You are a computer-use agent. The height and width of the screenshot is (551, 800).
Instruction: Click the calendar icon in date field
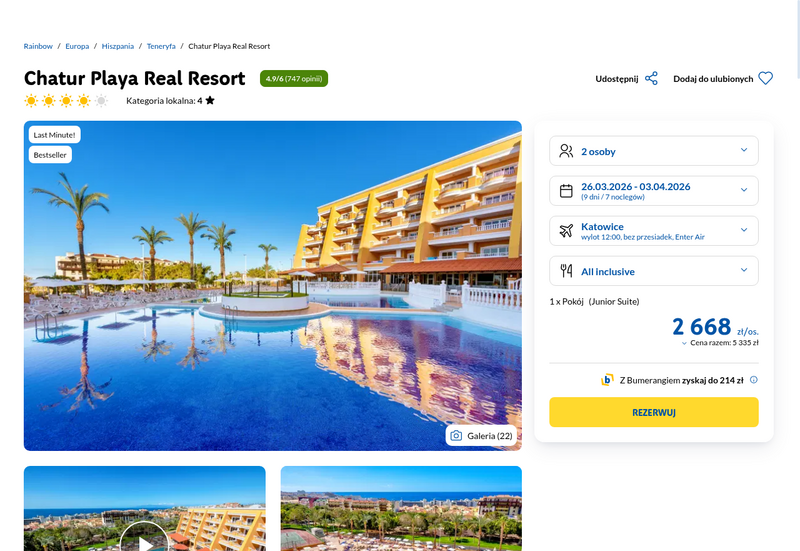tap(566, 191)
